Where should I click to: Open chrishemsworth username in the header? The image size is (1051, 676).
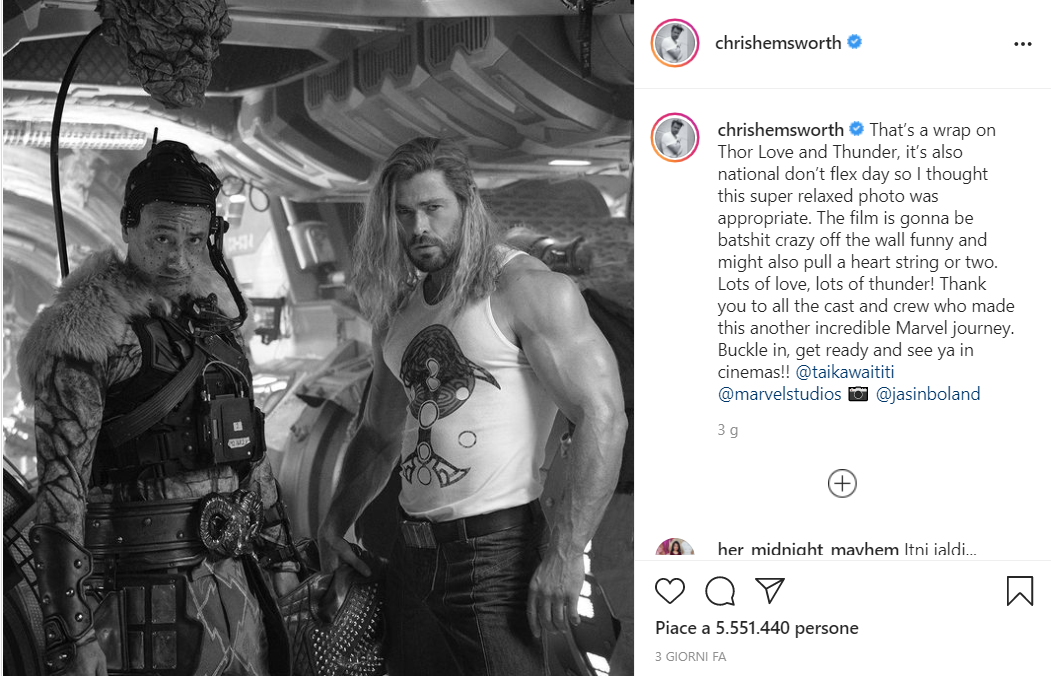(778, 43)
